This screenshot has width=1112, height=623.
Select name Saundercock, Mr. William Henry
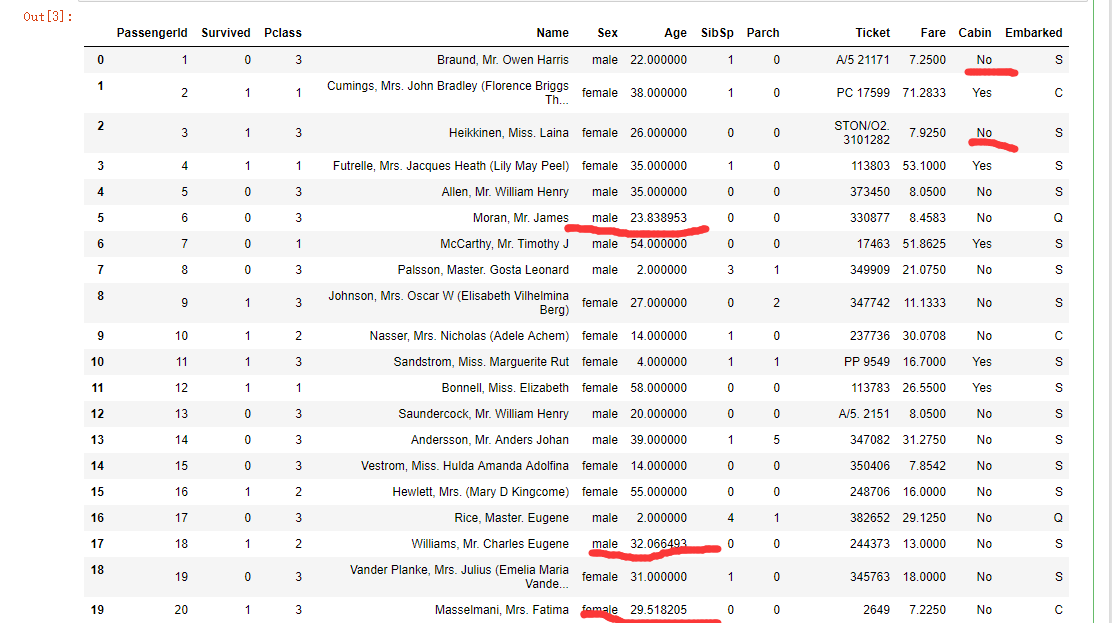[483, 414]
